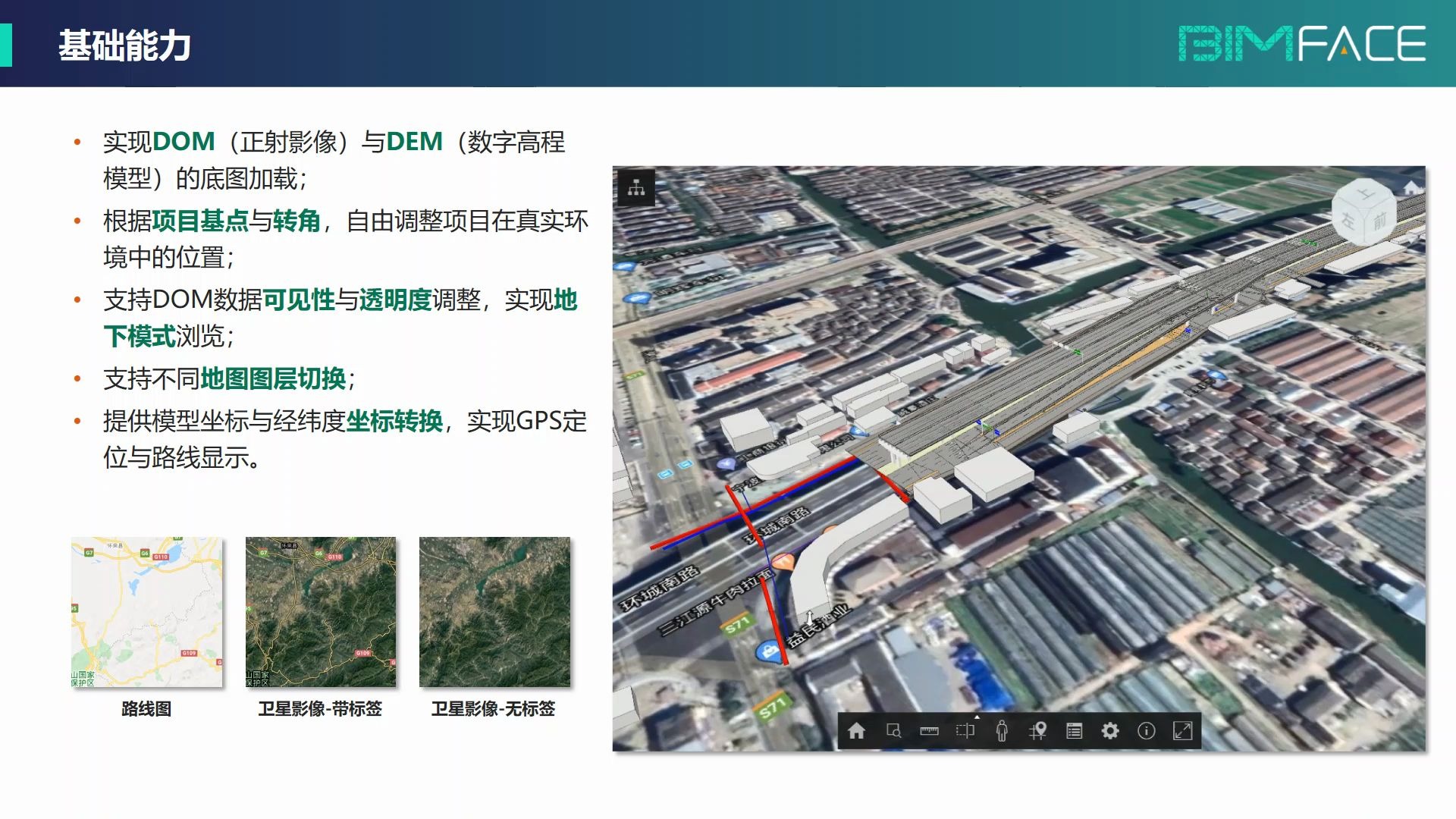Screen dimensions: 1456x819
Task: Select the 卫星影像-带标签 thumbnail
Action: pyautogui.click(x=320, y=612)
